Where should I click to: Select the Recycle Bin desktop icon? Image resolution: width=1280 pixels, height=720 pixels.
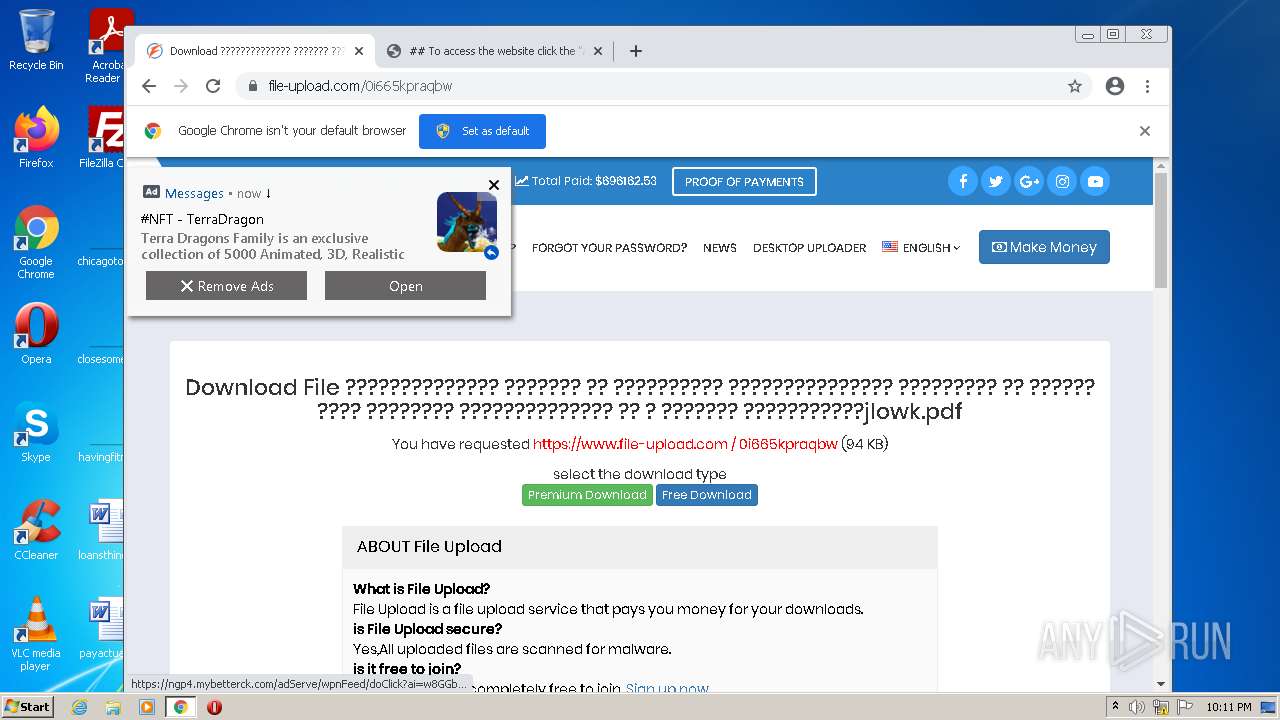point(36,40)
